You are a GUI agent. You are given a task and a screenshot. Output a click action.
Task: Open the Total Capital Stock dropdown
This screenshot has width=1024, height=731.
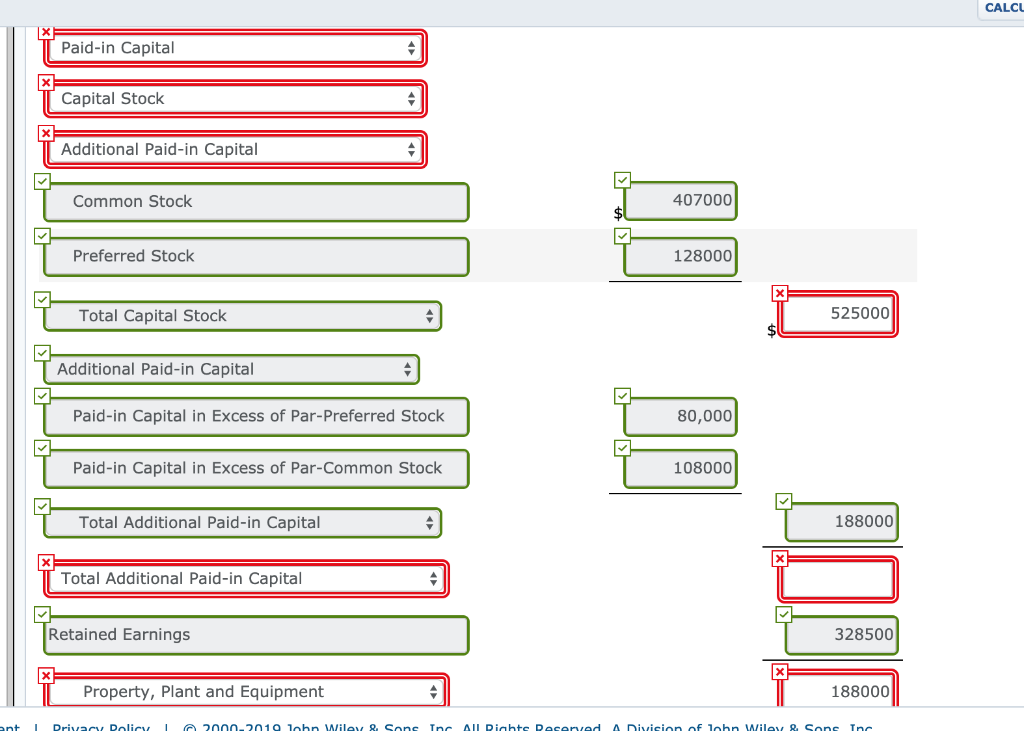pyautogui.click(x=242, y=315)
